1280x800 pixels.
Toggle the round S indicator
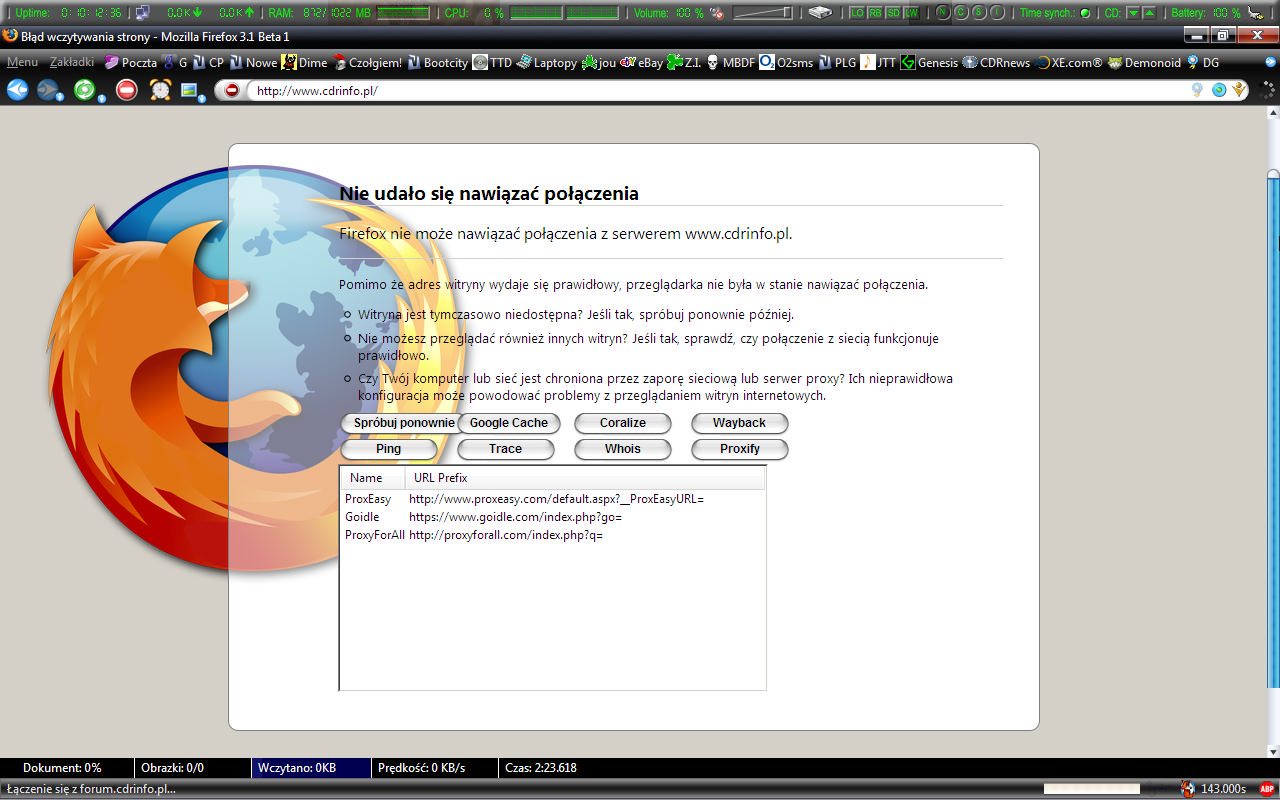pos(979,13)
